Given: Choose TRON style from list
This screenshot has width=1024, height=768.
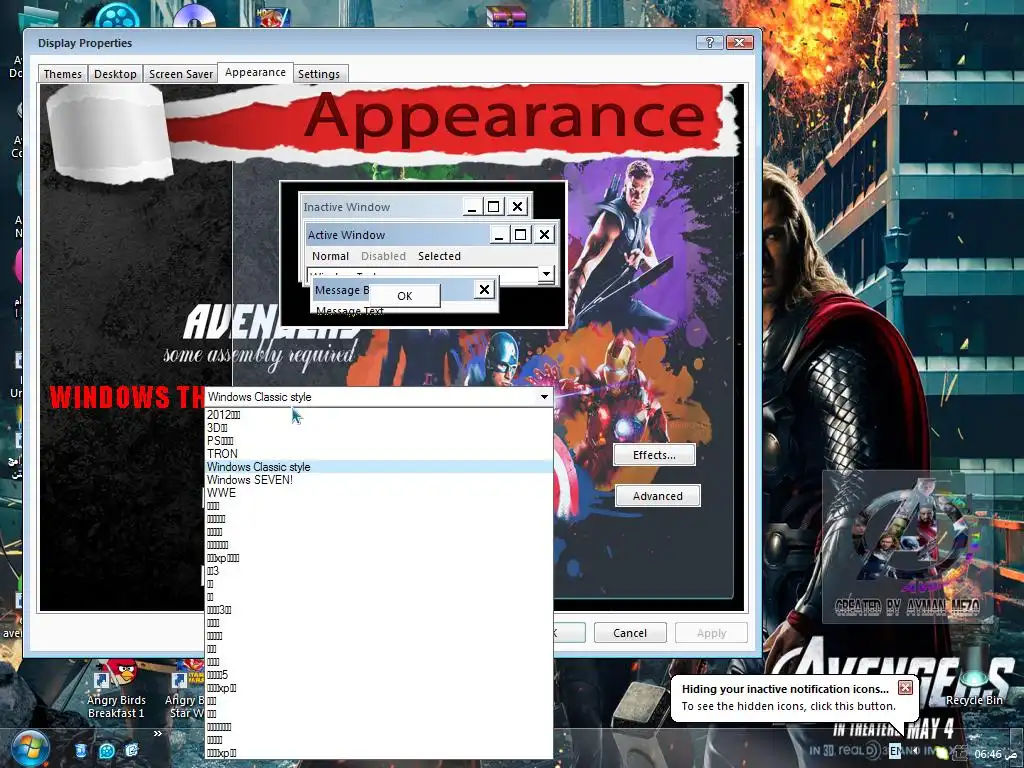Looking at the screenshot, I should 379,454.
